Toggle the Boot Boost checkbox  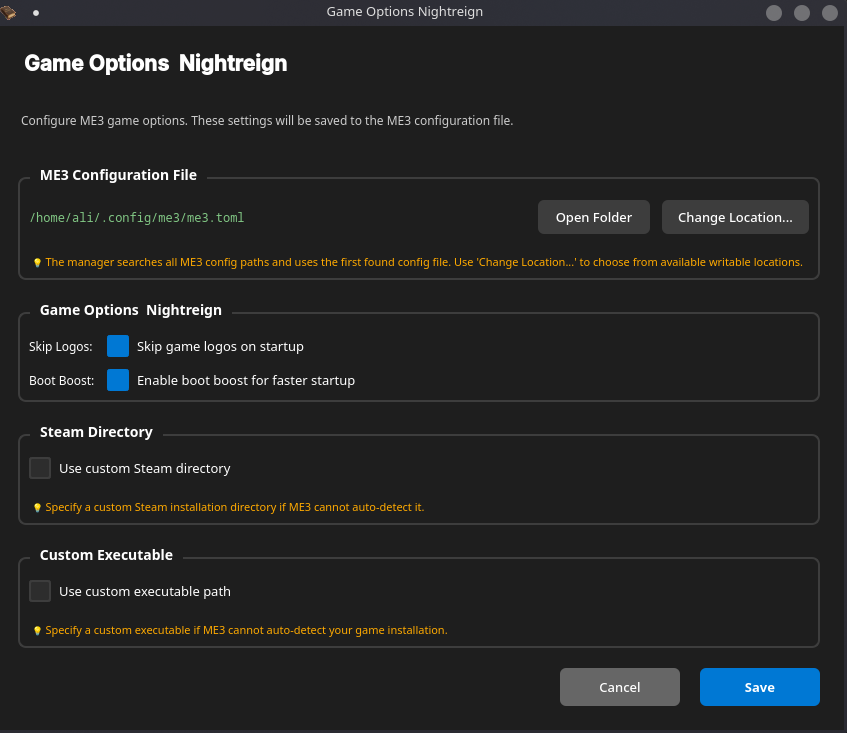[118, 380]
